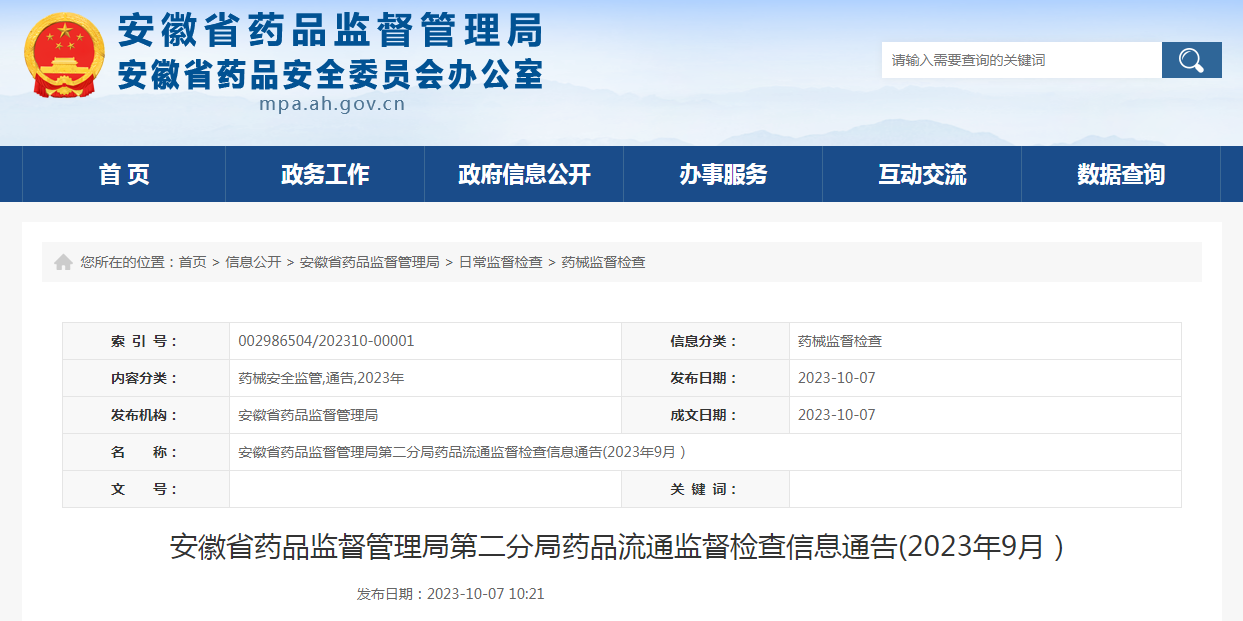Click the 日常监督检查 breadcrumb link

pos(502,262)
